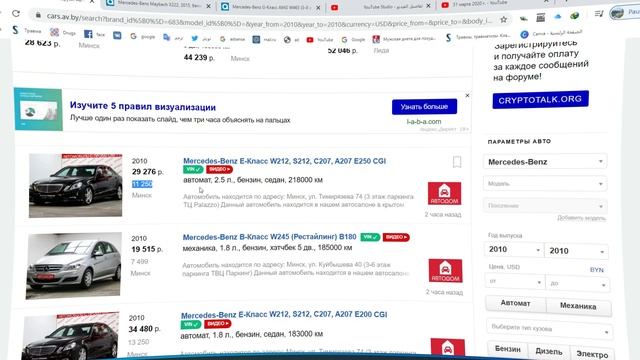This screenshot has width=640, height=360.
Task: Open the body type dropdown
Action: point(549,329)
